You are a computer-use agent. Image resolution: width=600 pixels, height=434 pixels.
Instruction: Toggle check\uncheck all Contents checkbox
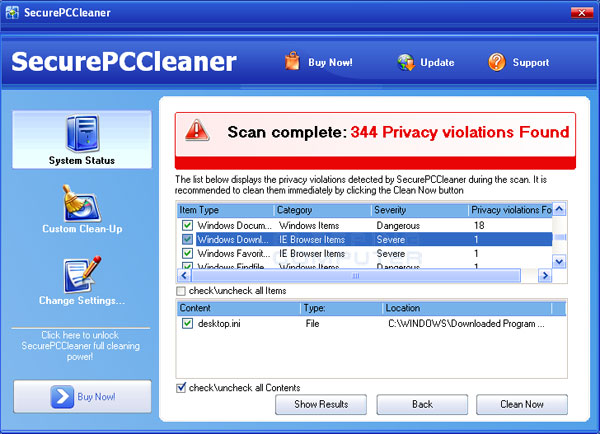(x=181, y=387)
